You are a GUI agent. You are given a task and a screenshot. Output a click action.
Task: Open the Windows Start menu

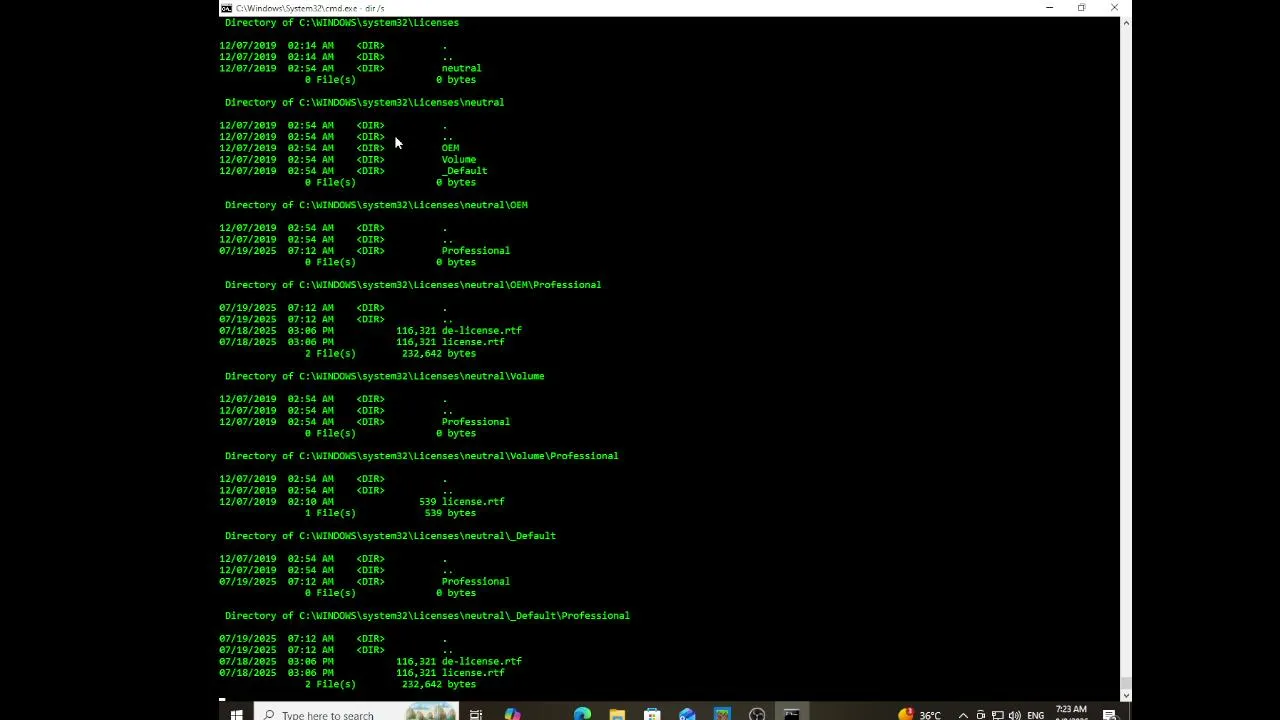click(236, 714)
